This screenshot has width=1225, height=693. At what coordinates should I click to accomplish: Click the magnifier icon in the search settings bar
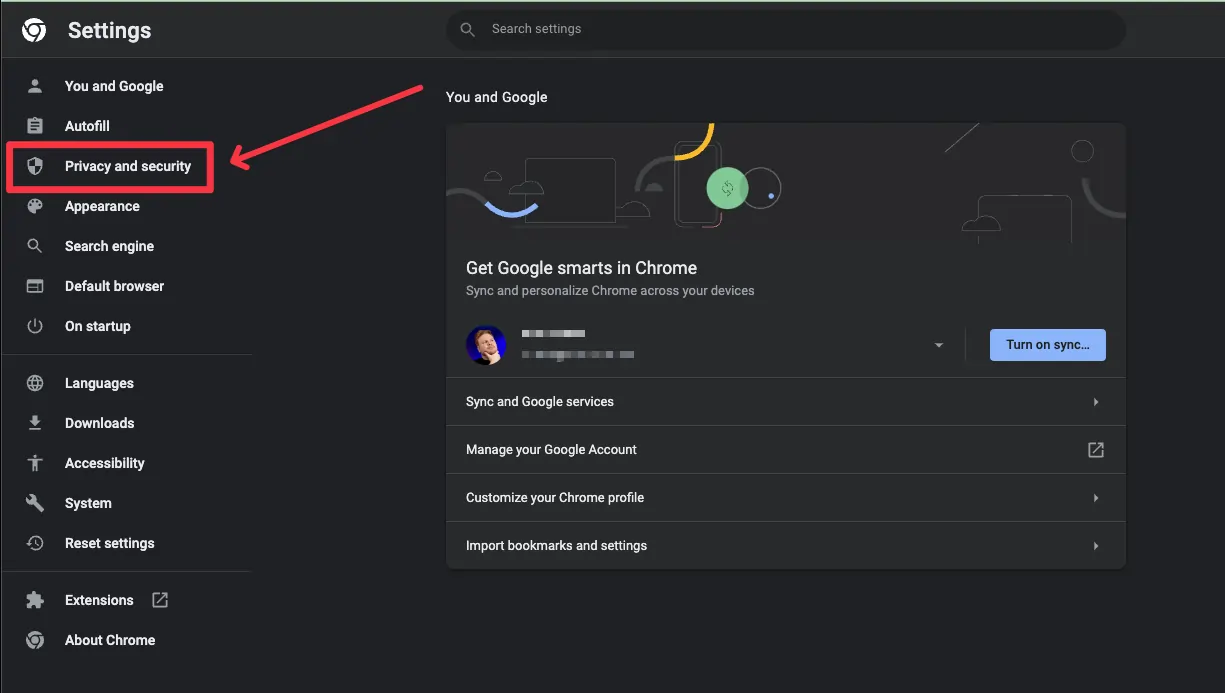click(x=467, y=29)
